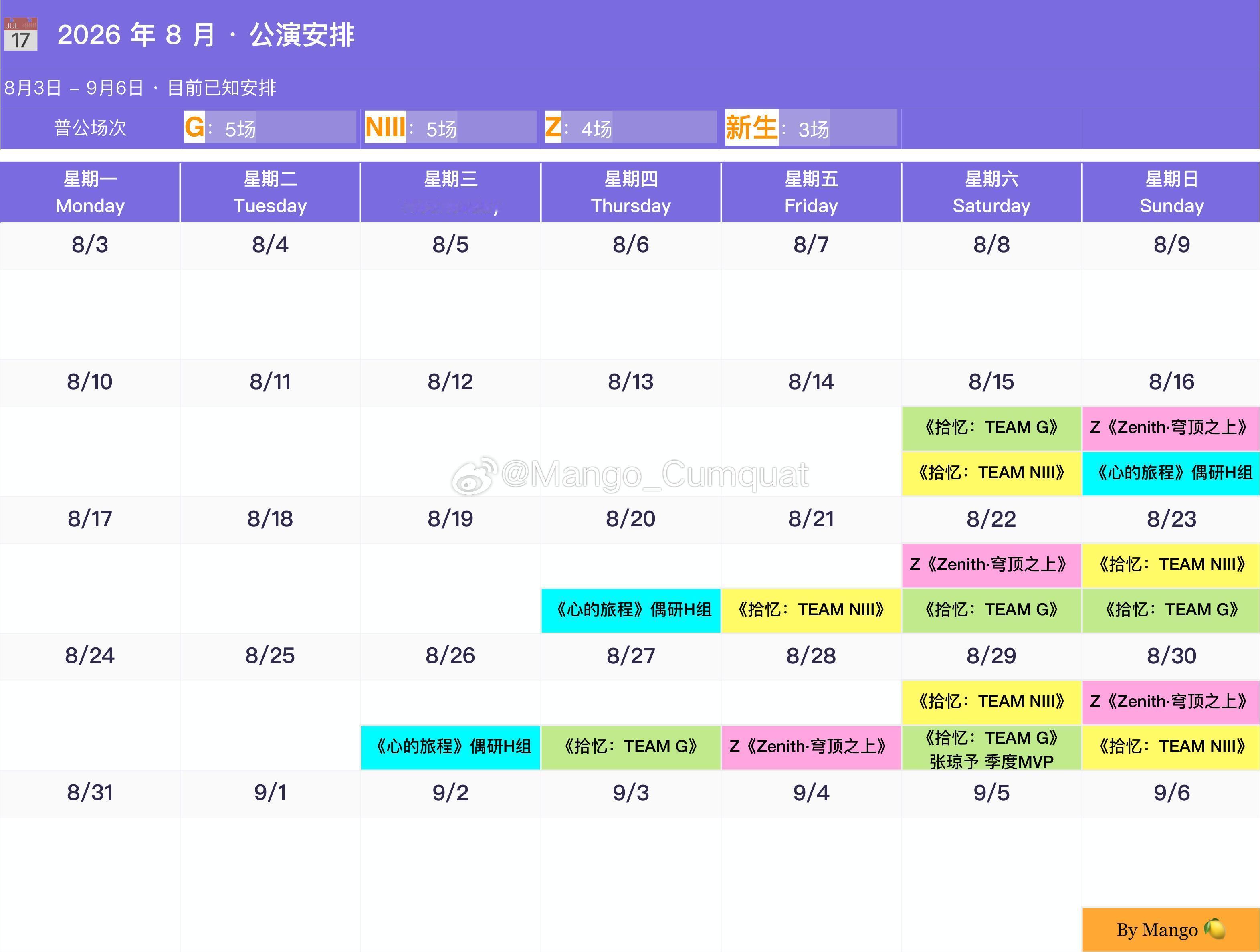1260x952 pixels.
Task: Open the 8/16 《心的旅程》偶研H组 event
Action: [x=1171, y=473]
